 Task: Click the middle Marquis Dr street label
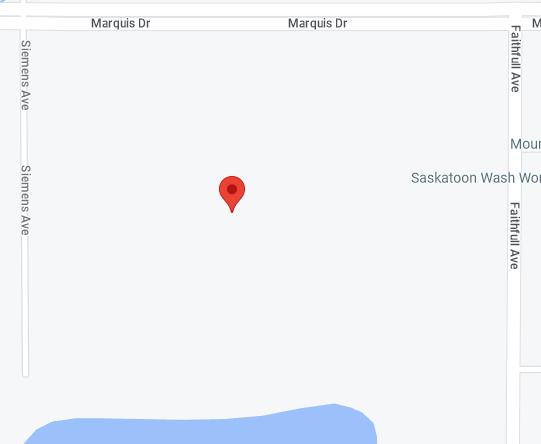(317, 23)
